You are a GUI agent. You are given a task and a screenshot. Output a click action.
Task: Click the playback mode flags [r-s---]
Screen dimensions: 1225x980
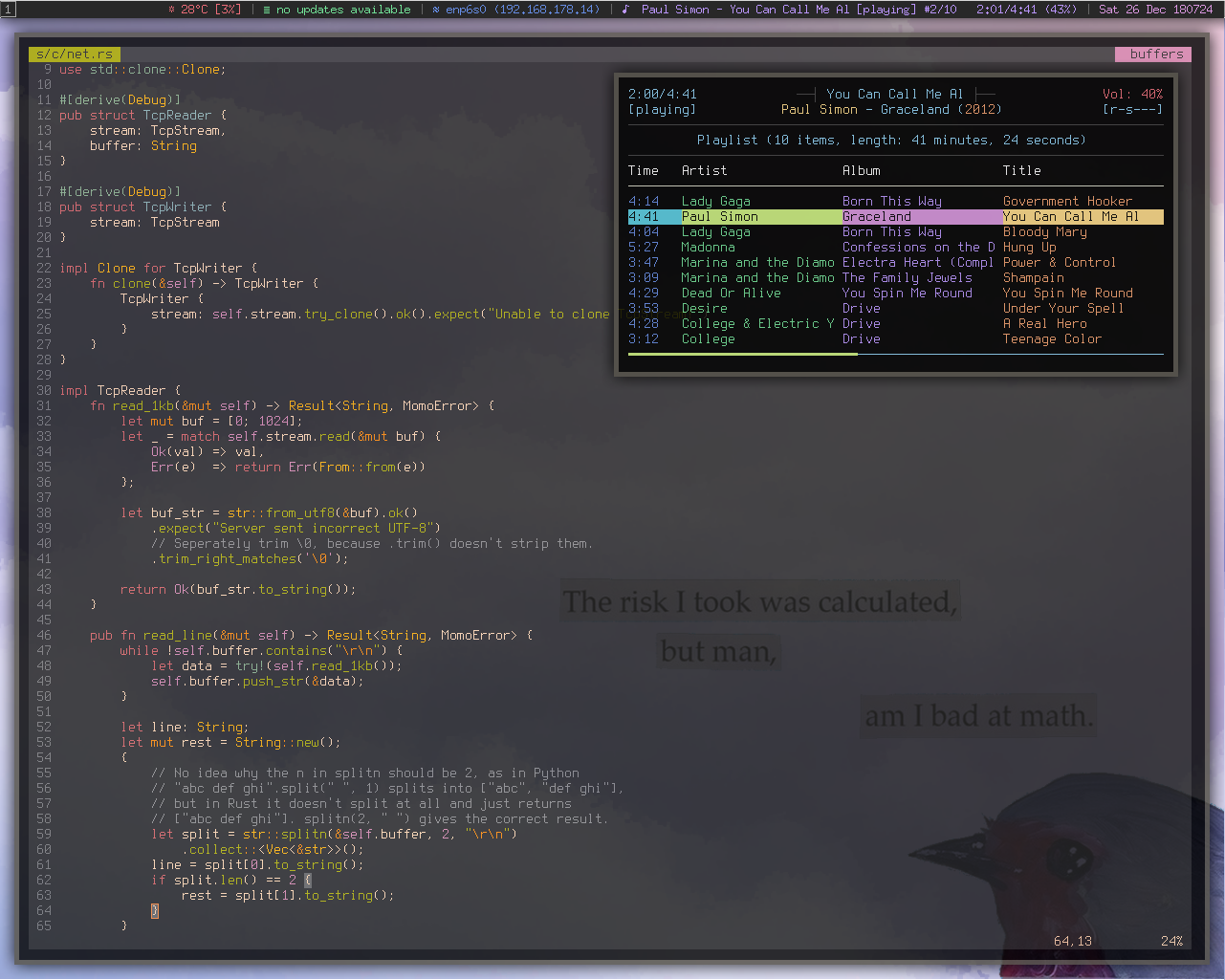coord(1132,109)
